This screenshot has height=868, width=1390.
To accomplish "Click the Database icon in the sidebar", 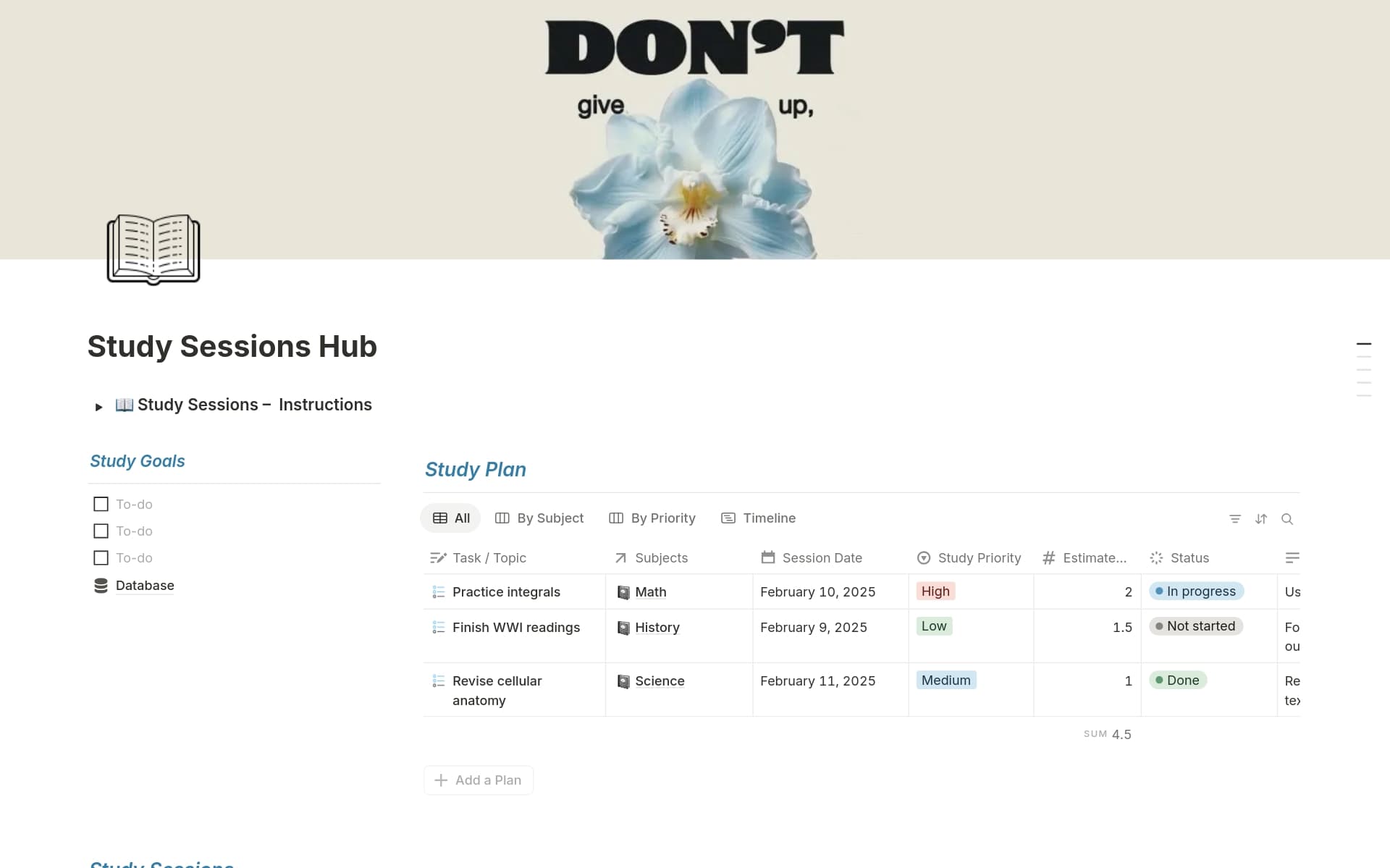I will point(101,585).
